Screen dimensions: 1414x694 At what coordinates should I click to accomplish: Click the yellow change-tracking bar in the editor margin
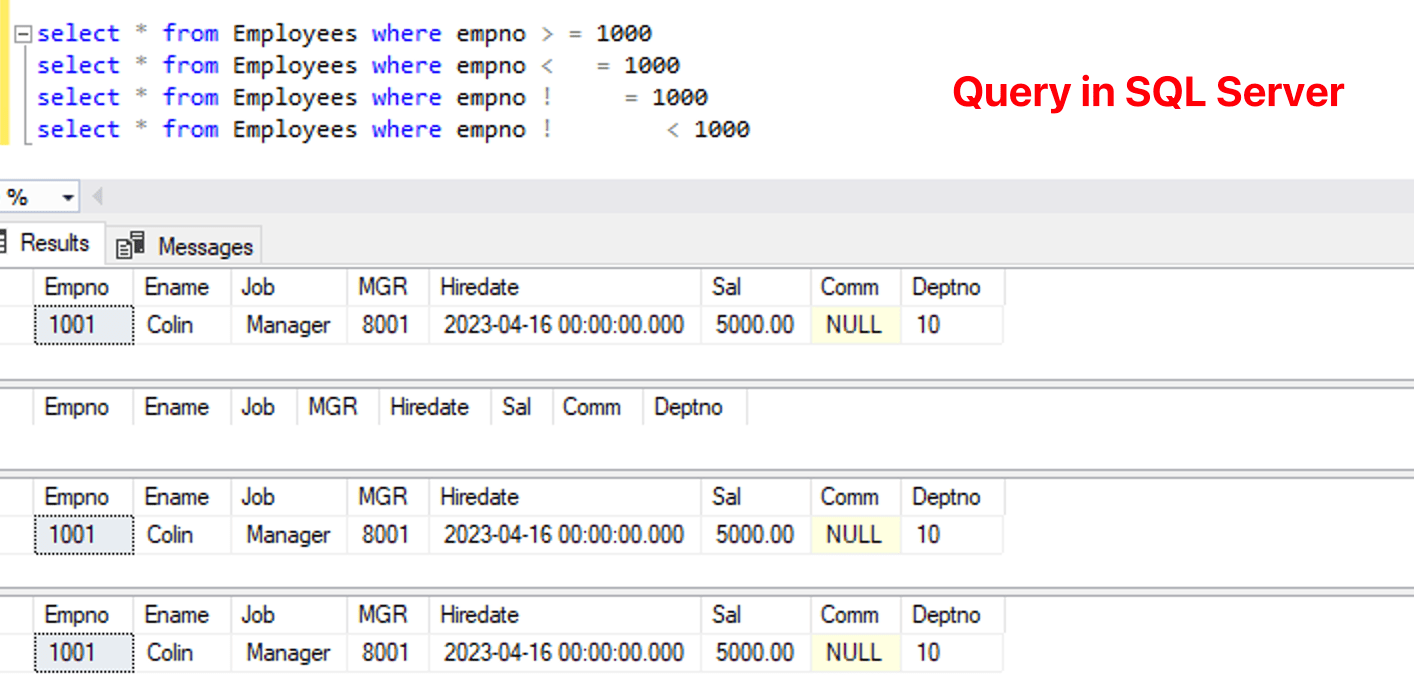tap(6, 80)
